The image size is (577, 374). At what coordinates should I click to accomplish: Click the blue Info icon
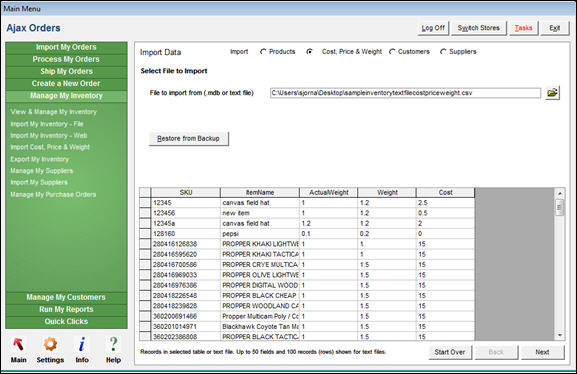[x=82, y=345]
